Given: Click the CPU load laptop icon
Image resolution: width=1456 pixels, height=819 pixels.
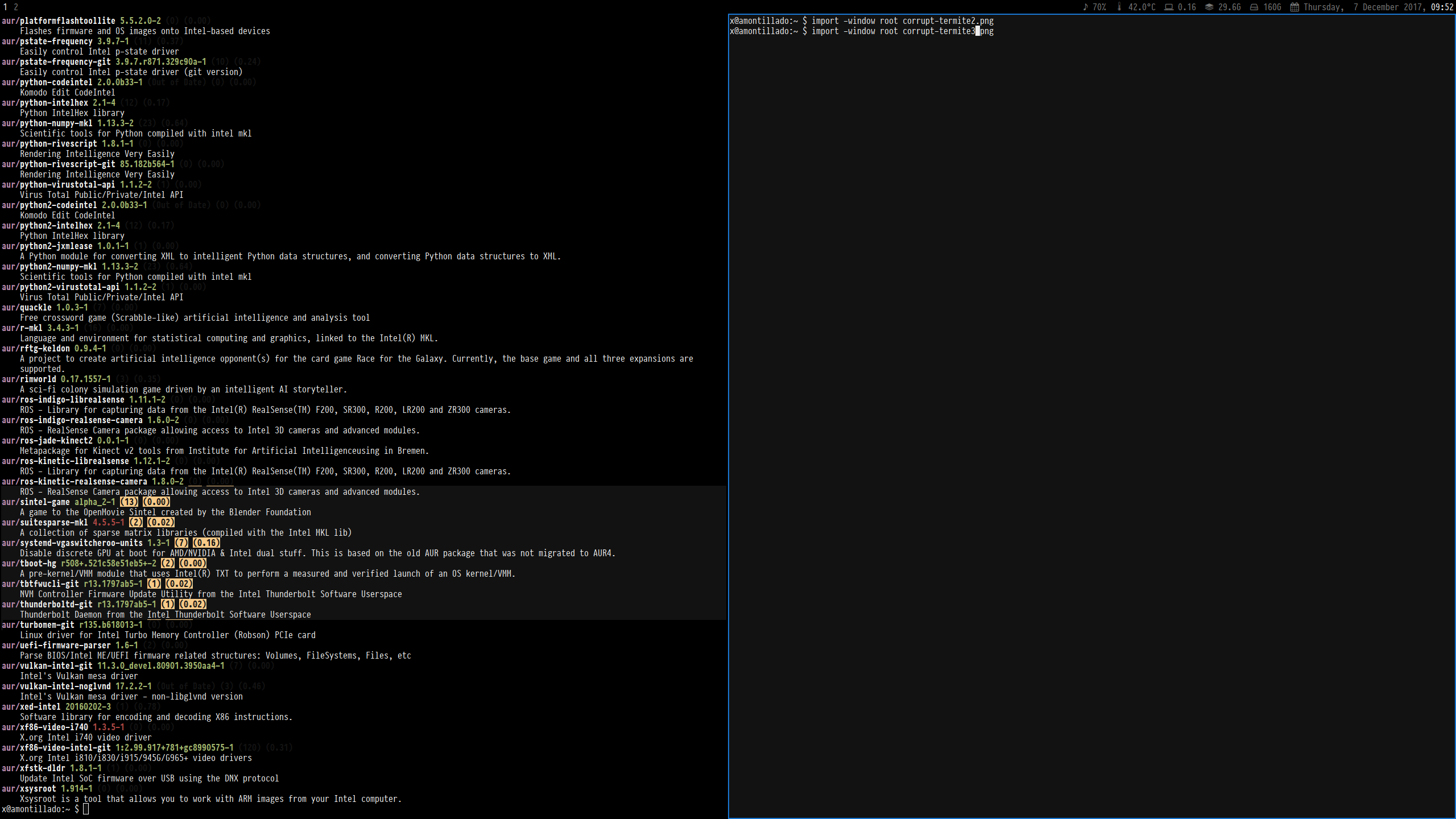Looking at the screenshot, I should 1169,7.
